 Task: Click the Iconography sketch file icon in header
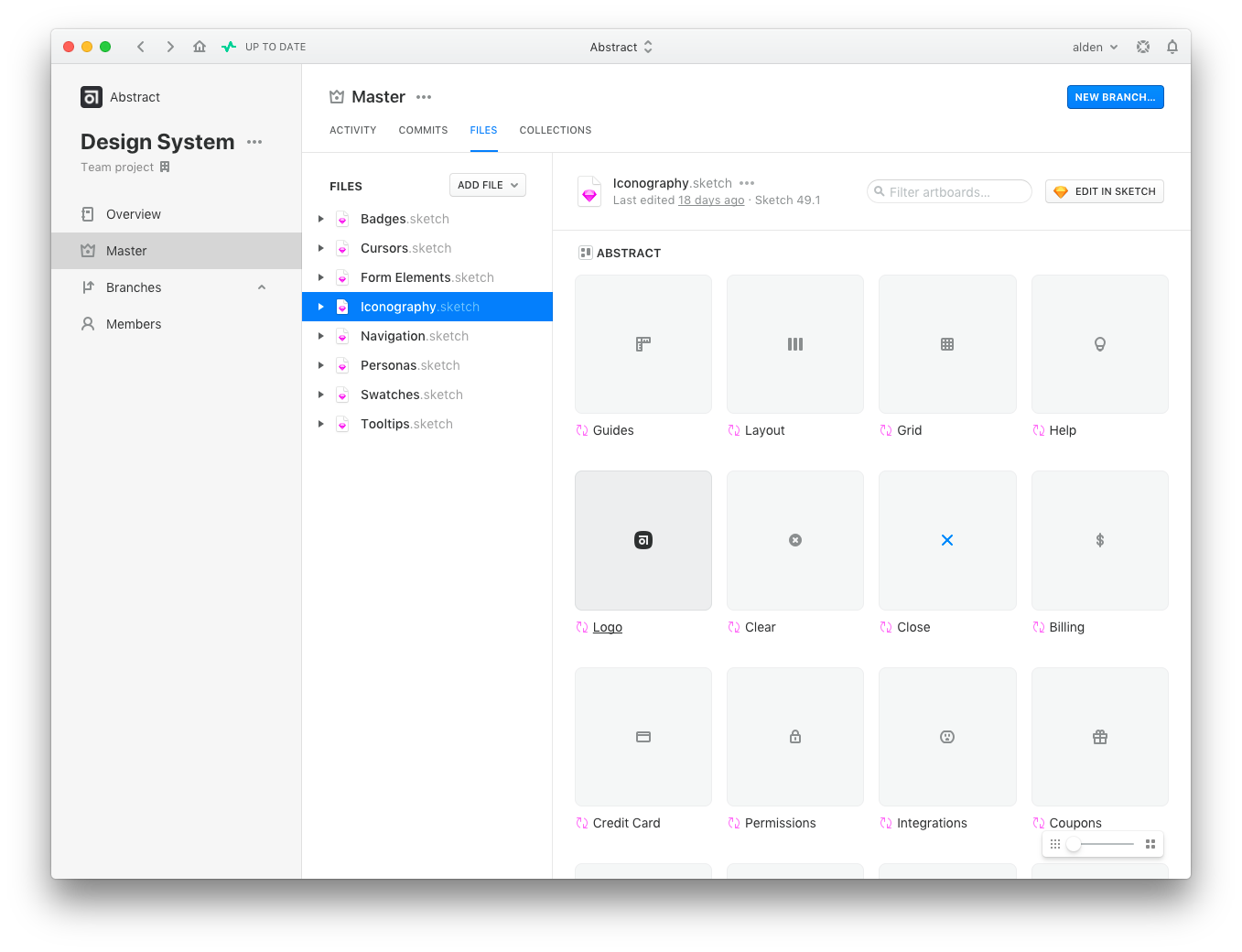pos(589,191)
